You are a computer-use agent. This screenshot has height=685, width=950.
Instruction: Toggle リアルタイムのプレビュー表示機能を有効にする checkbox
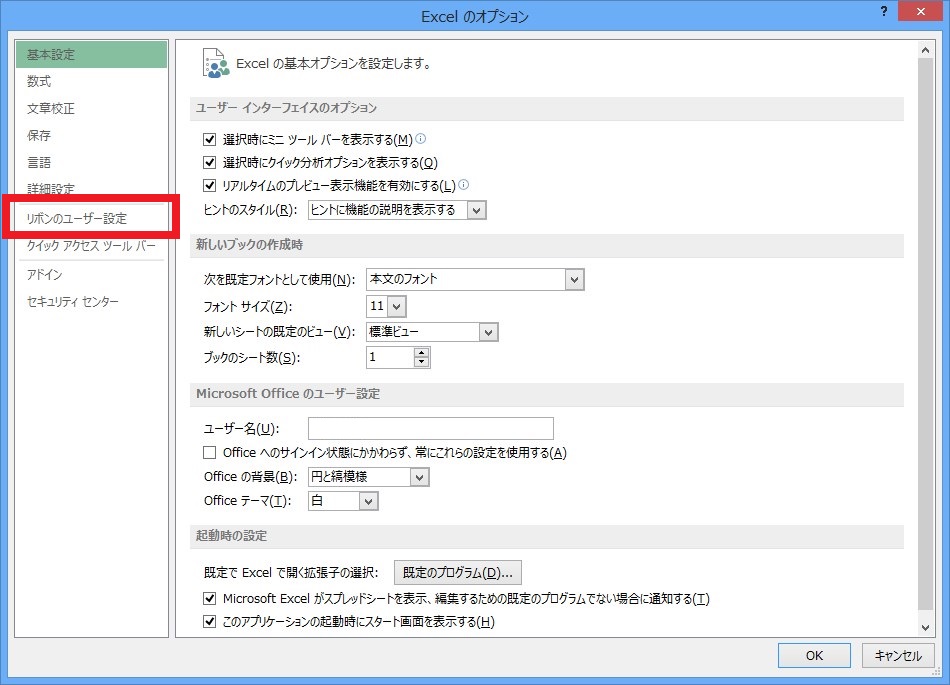click(x=210, y=185)
